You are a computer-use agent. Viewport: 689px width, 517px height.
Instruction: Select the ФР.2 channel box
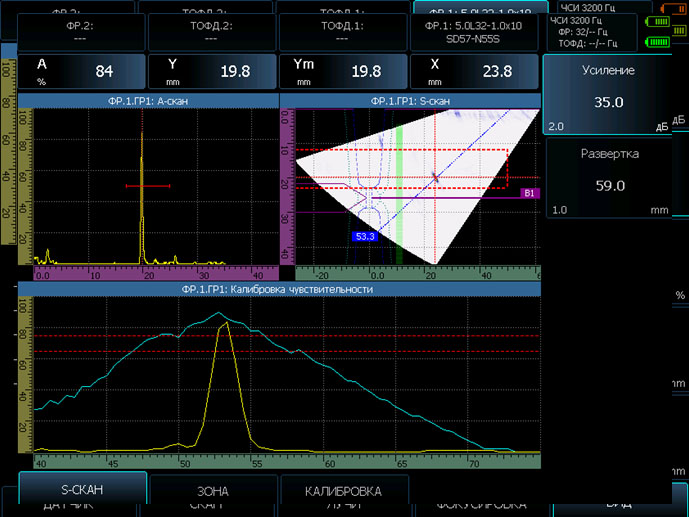pos(80,32)
